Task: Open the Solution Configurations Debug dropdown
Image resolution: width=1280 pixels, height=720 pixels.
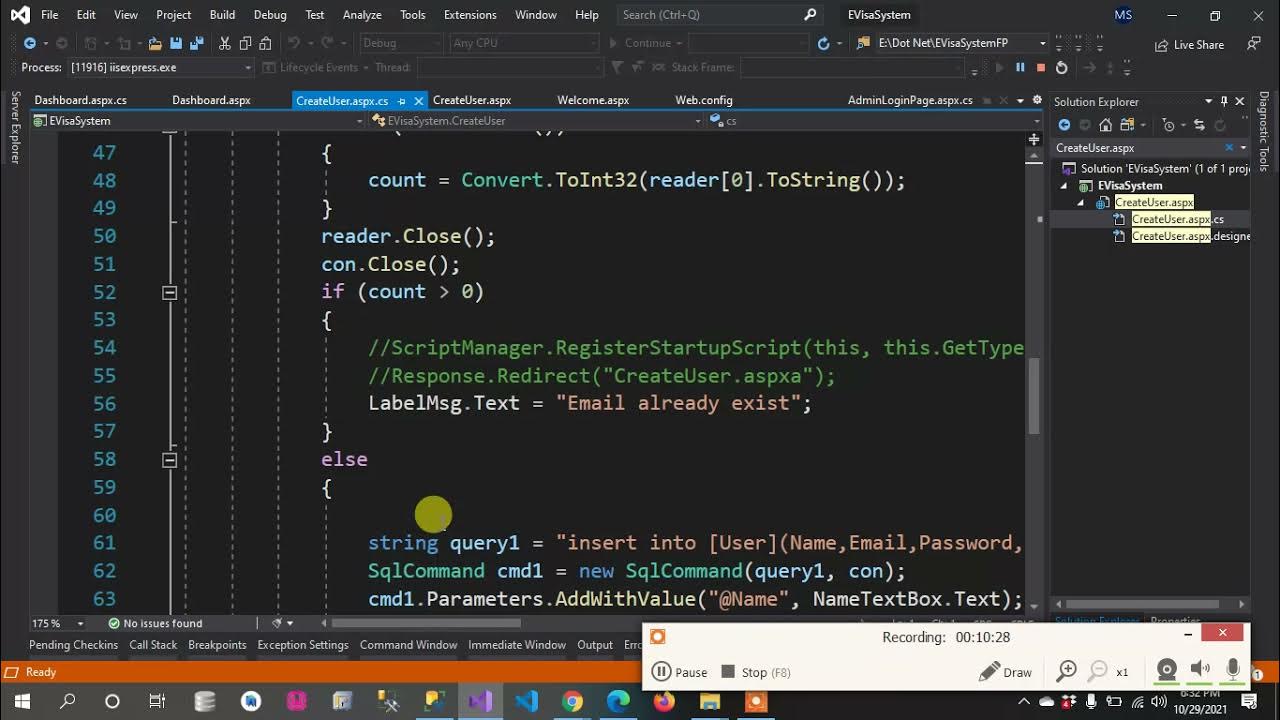Action: tap(400, 43)
